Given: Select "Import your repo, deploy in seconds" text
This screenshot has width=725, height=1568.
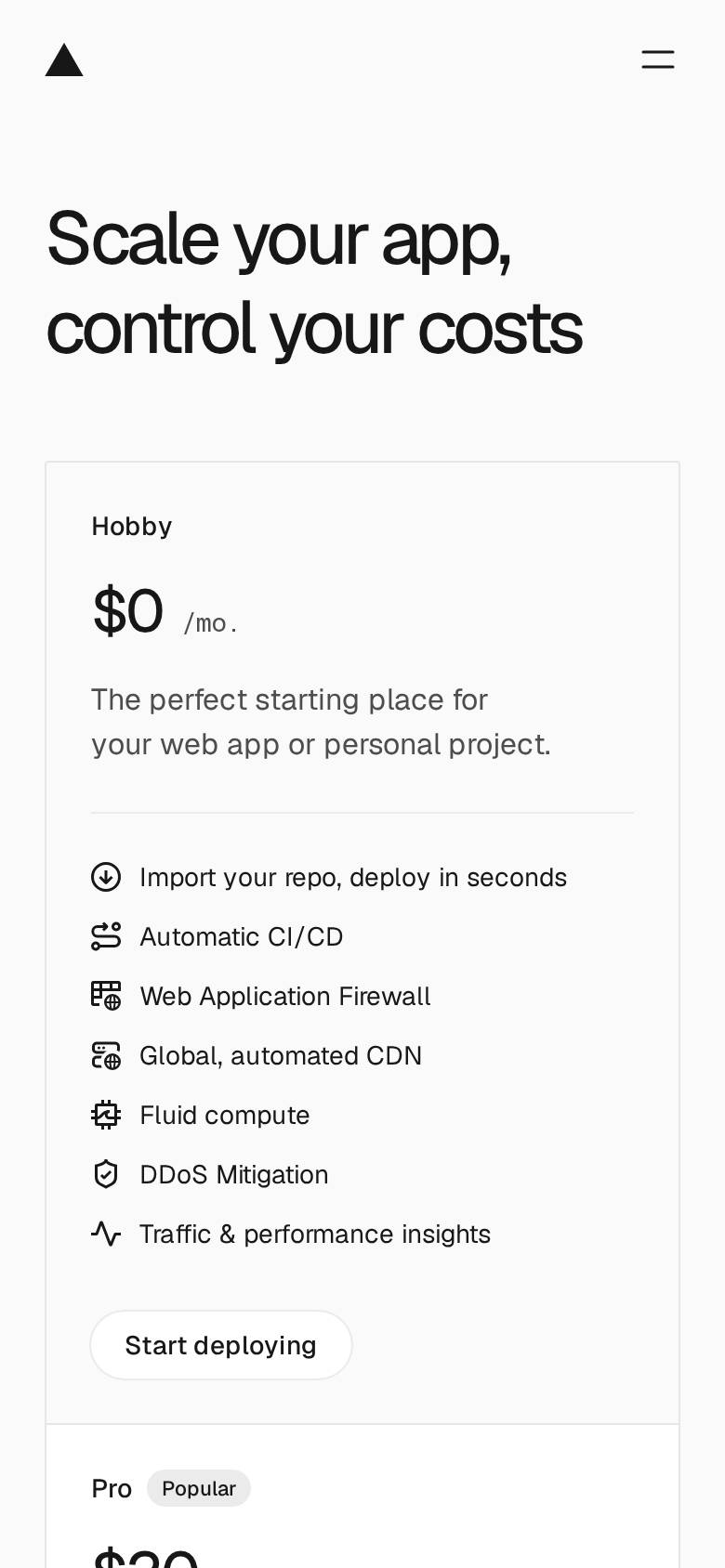Looking at the screenshot, I should pos(353,877).
